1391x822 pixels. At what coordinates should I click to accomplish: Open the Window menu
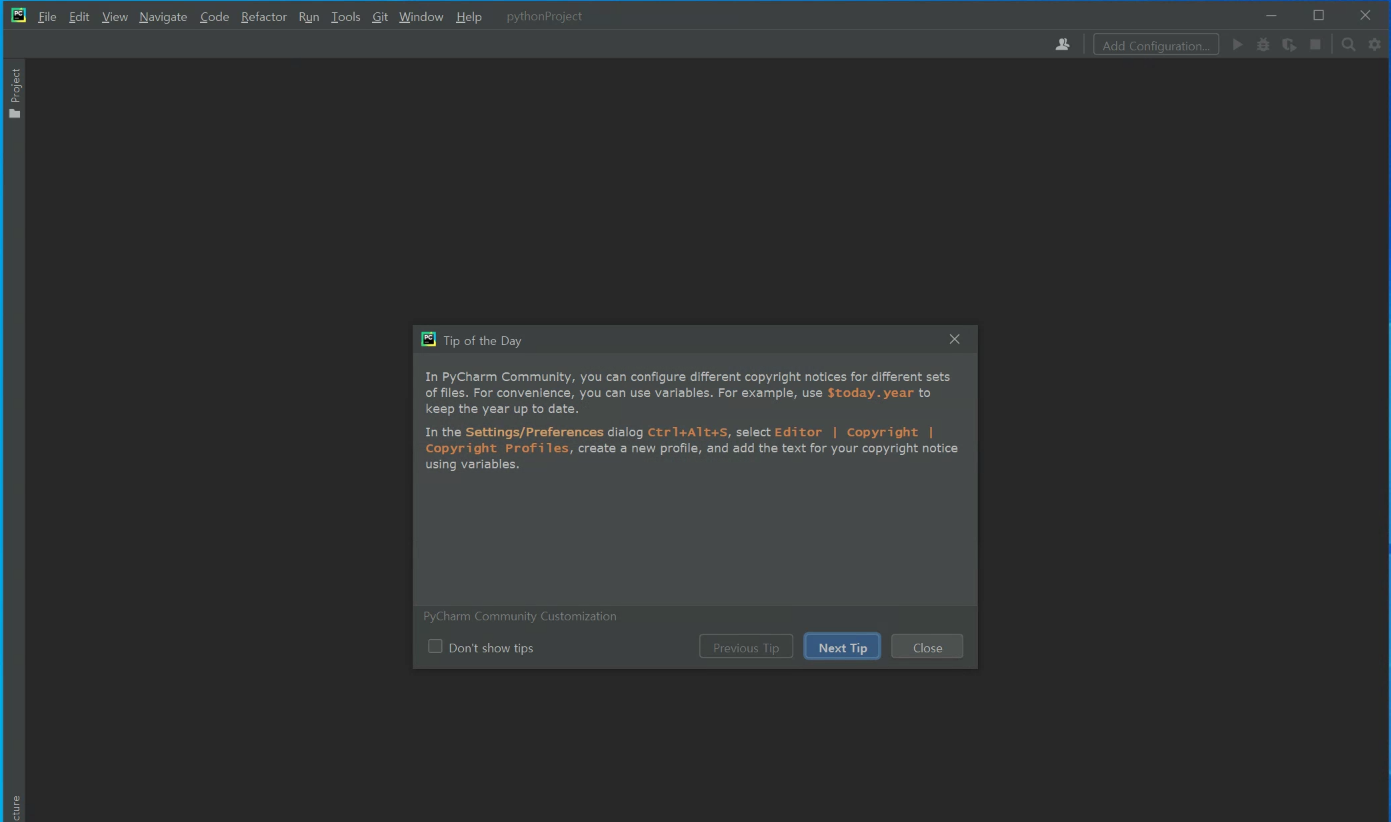pos(421,16)
